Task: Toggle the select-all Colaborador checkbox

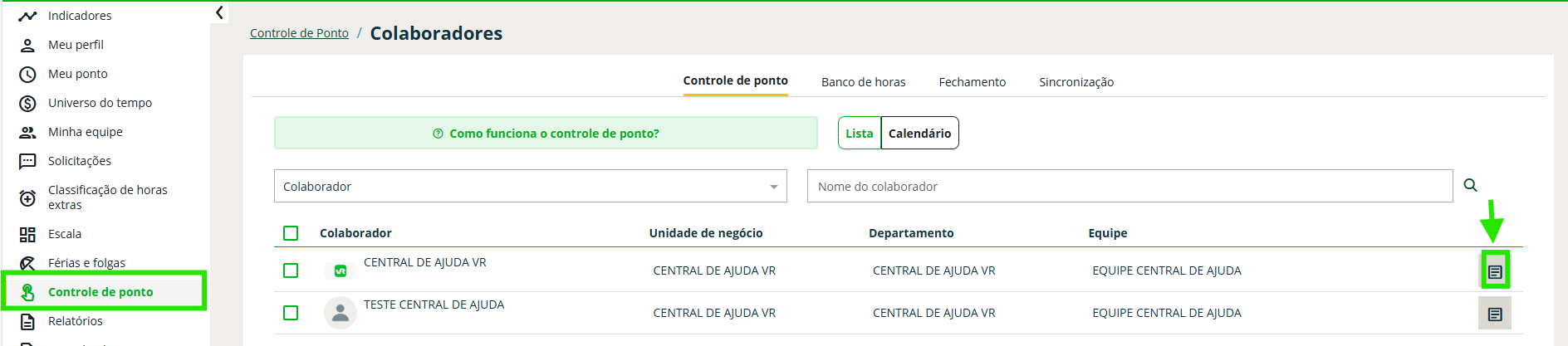Action: click(x=291, y=233)
